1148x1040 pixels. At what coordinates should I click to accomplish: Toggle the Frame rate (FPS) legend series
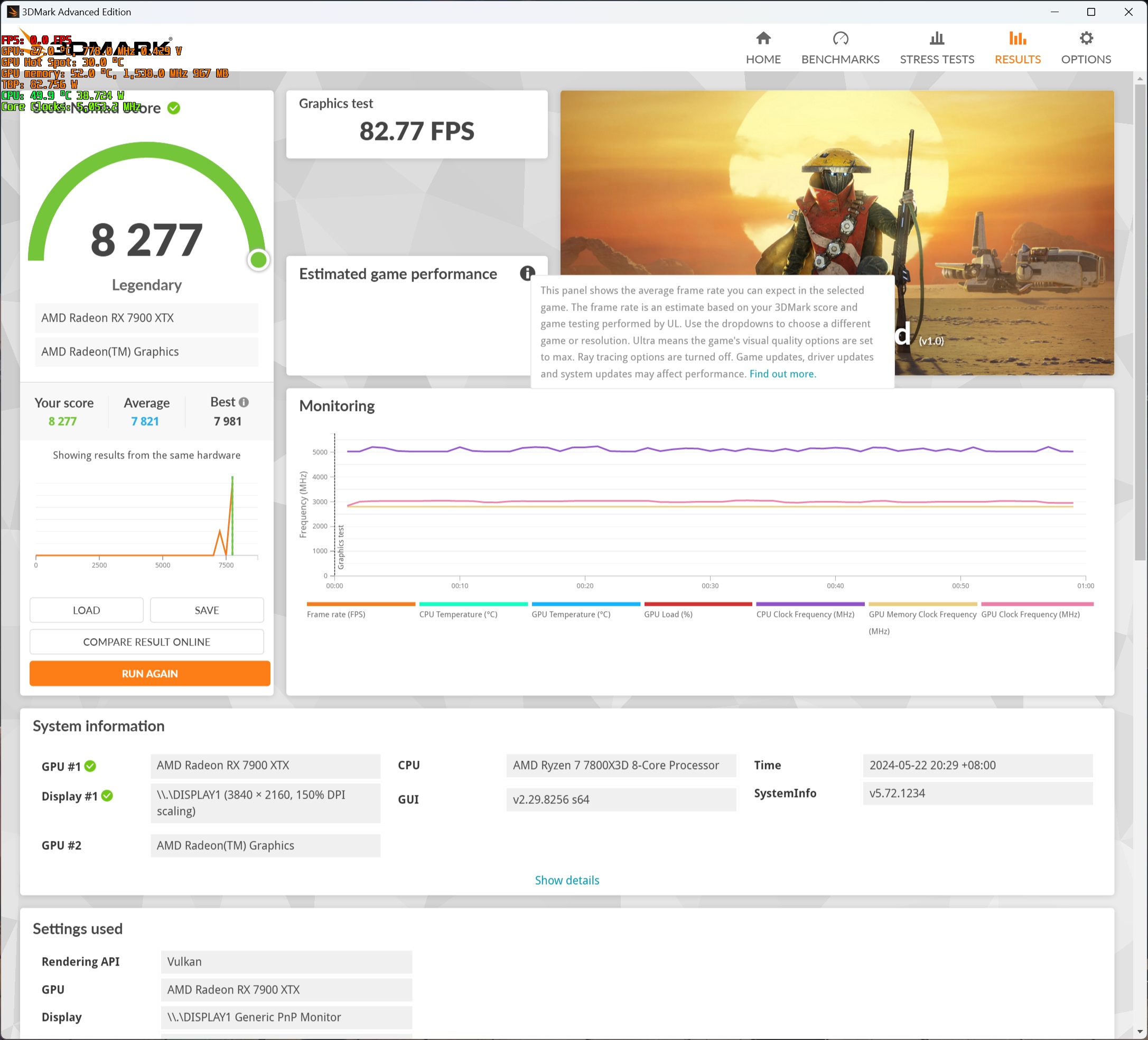click(x=336, y=614)
